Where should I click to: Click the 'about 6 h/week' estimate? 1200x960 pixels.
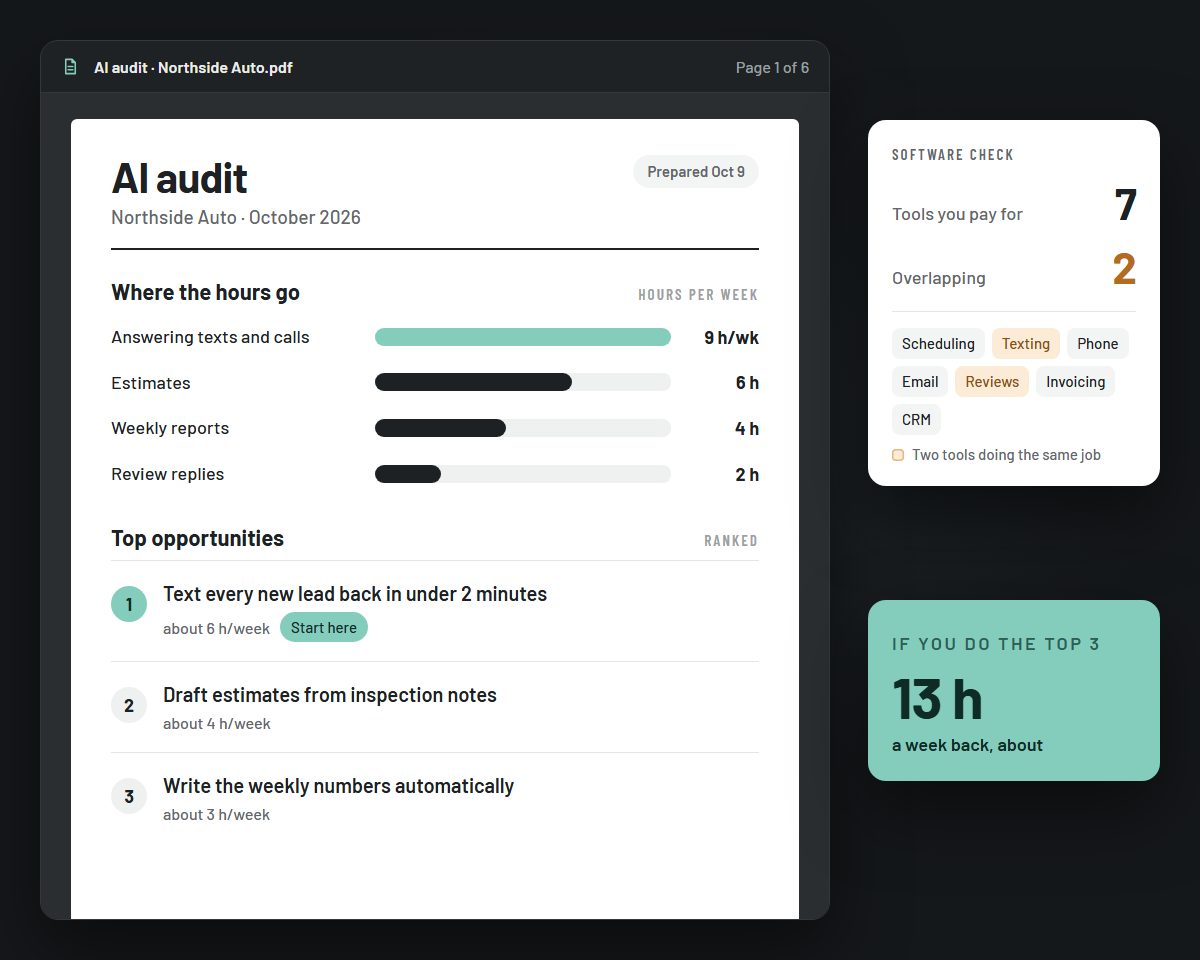[216, 629]
